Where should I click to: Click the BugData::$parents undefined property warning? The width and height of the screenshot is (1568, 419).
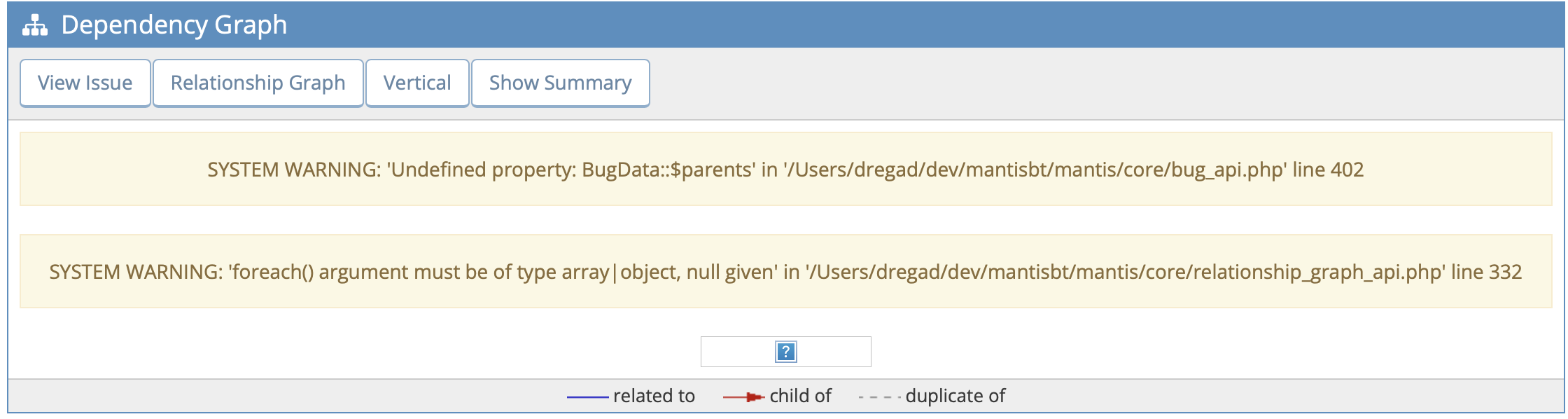[570, 170]
